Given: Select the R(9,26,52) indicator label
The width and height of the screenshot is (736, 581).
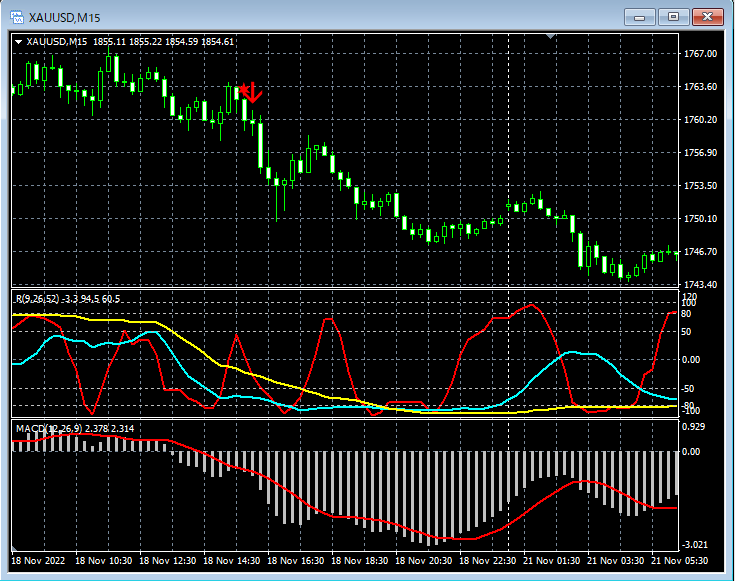Looking at the screenshot, I should point(38,298).
